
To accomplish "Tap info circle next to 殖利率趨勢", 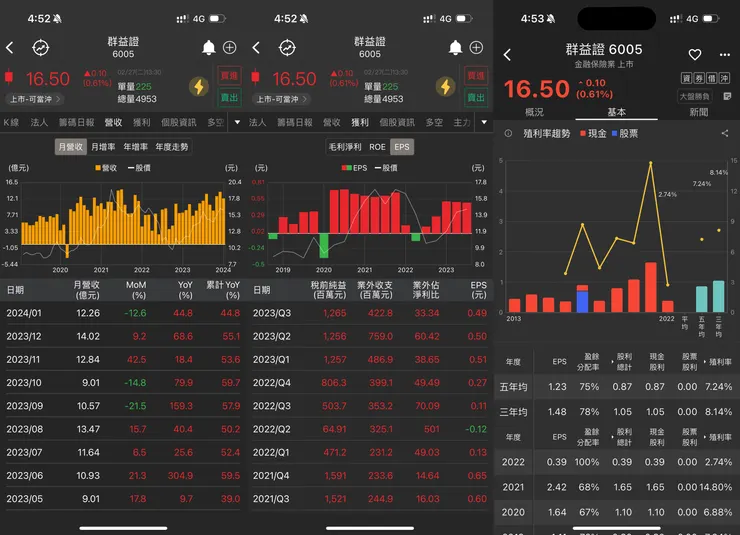I will point(508,134).
